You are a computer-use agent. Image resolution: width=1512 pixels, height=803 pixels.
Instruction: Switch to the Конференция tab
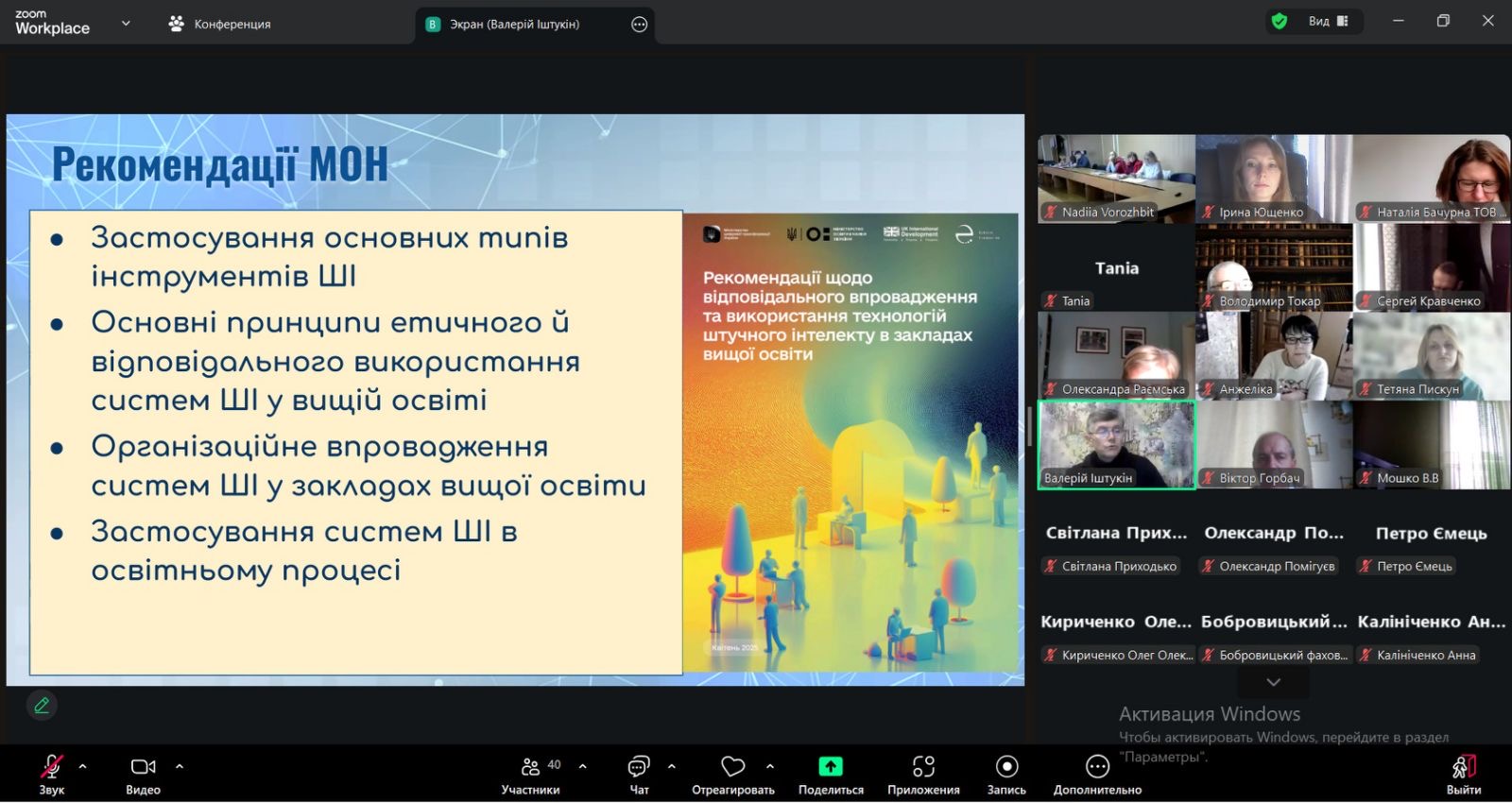[x=219, y=24]
